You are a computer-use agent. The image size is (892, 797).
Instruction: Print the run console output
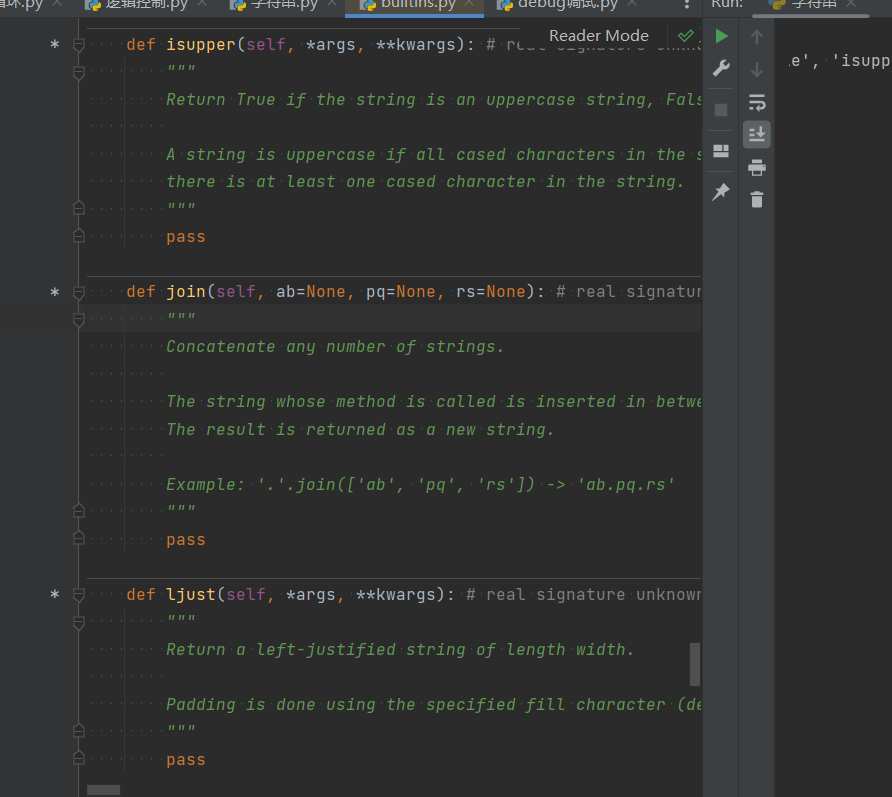[x=757, y=167]
